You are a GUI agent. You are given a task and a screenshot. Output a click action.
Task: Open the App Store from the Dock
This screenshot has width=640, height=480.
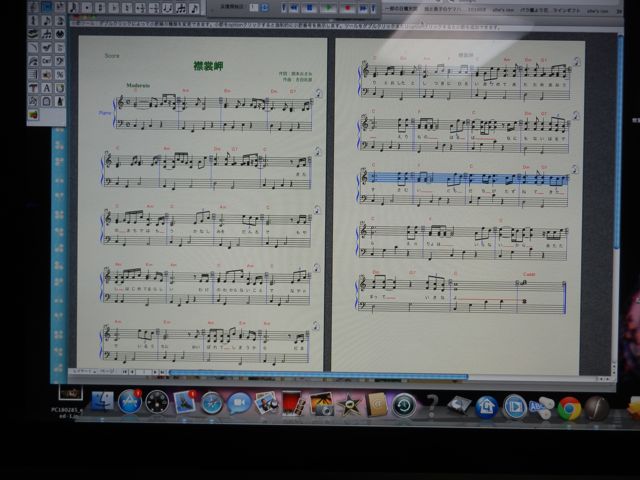coord(130,402)
